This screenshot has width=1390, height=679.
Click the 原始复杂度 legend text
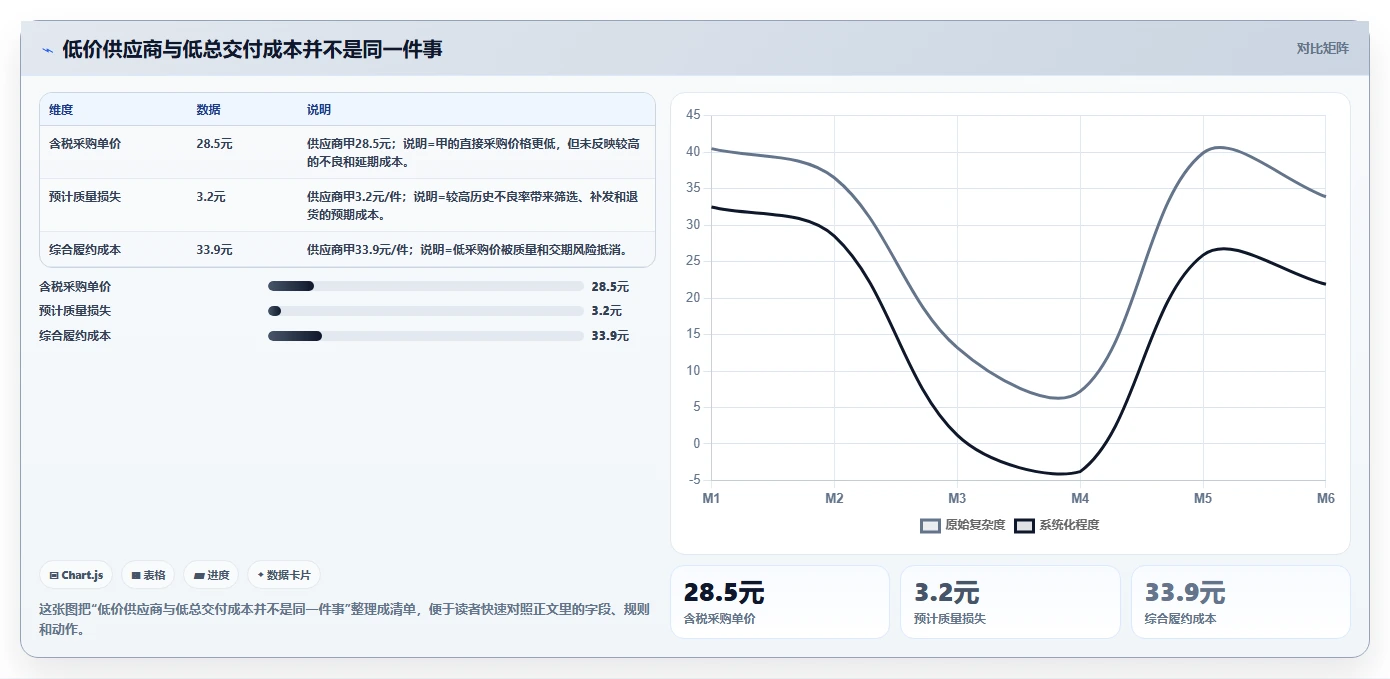[975, 525]
